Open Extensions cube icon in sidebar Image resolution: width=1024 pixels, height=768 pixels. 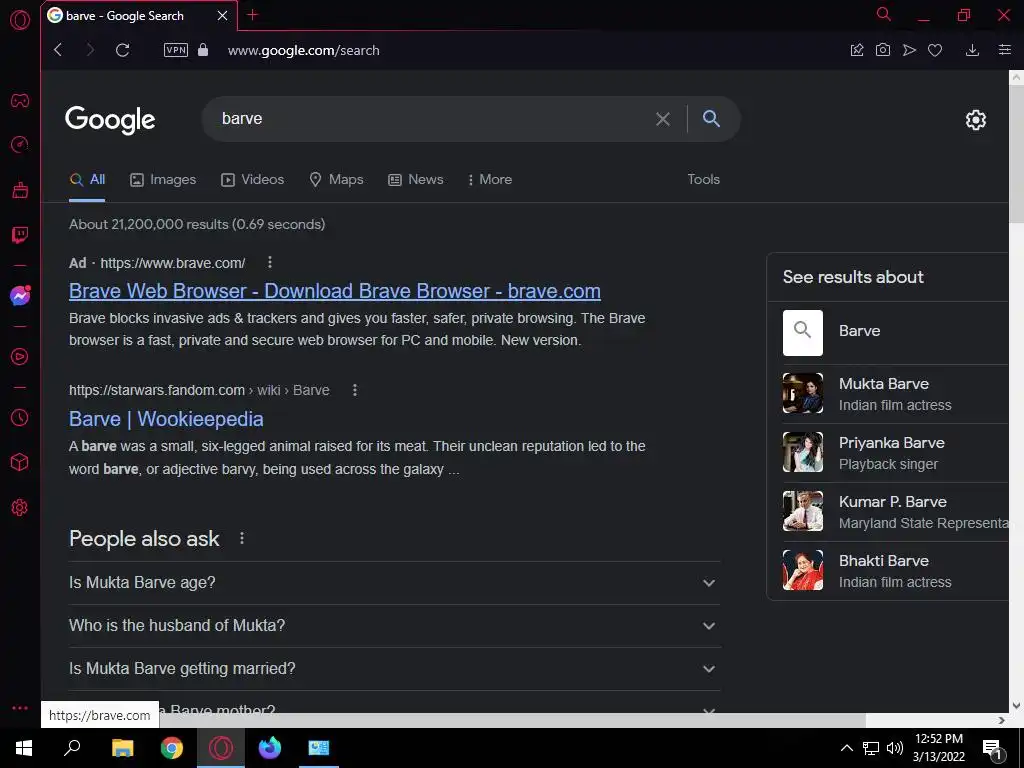(x=20, y=462)
